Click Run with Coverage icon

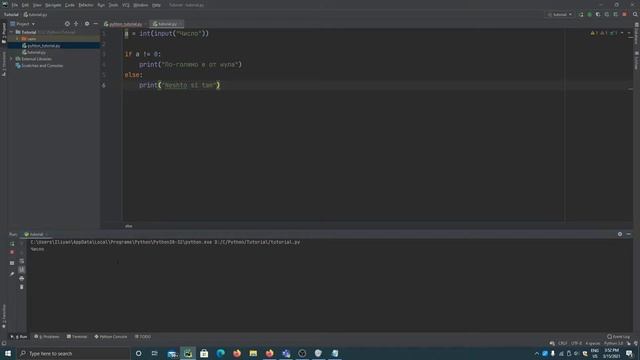(598, 15)
